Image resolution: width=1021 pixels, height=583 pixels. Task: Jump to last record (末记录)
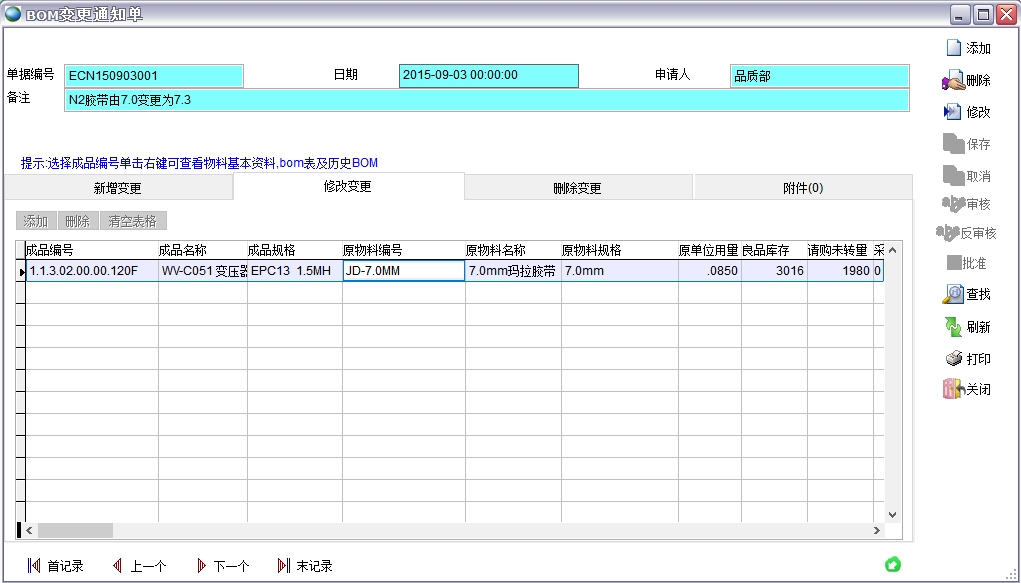[283, 566]
